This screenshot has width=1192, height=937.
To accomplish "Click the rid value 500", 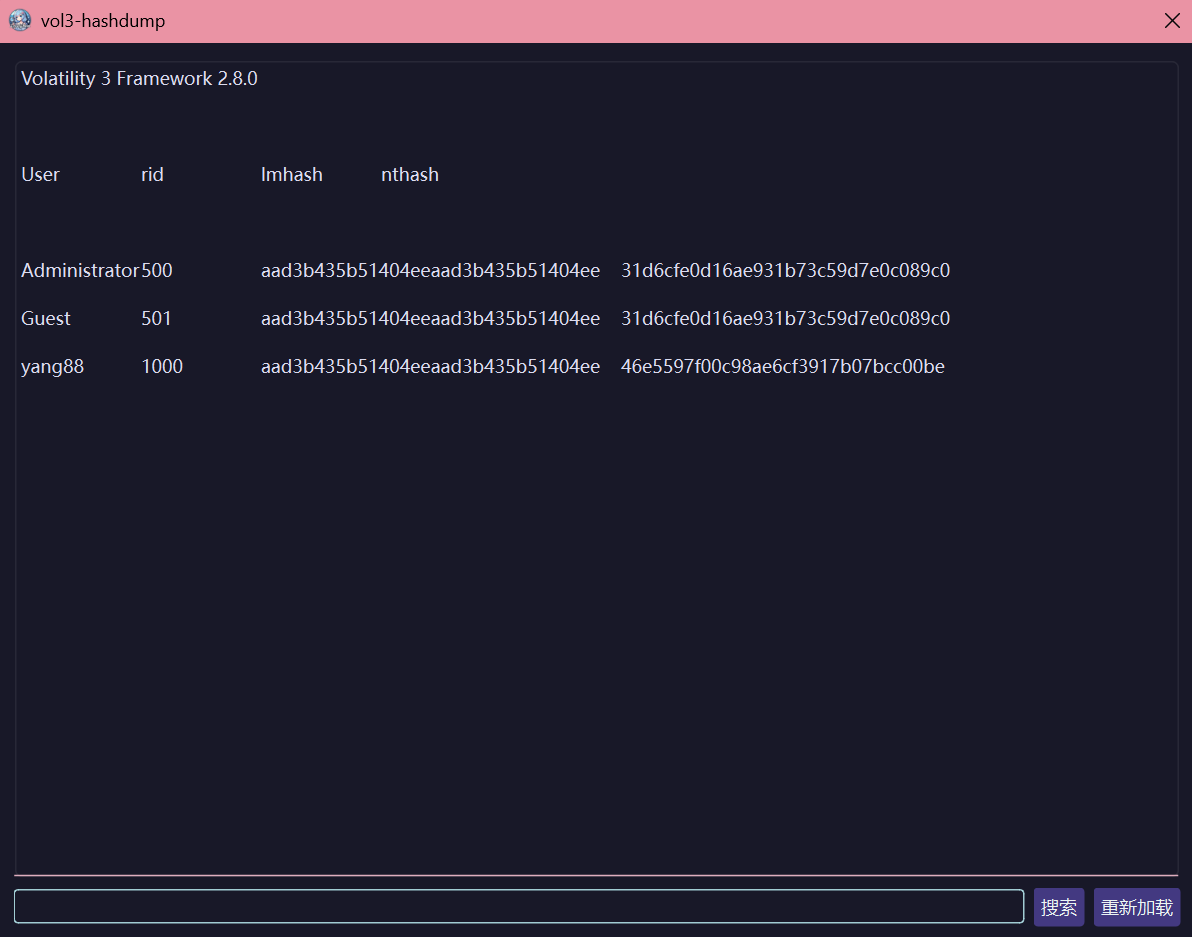I will pyautogui.click(x=157, y=271).
